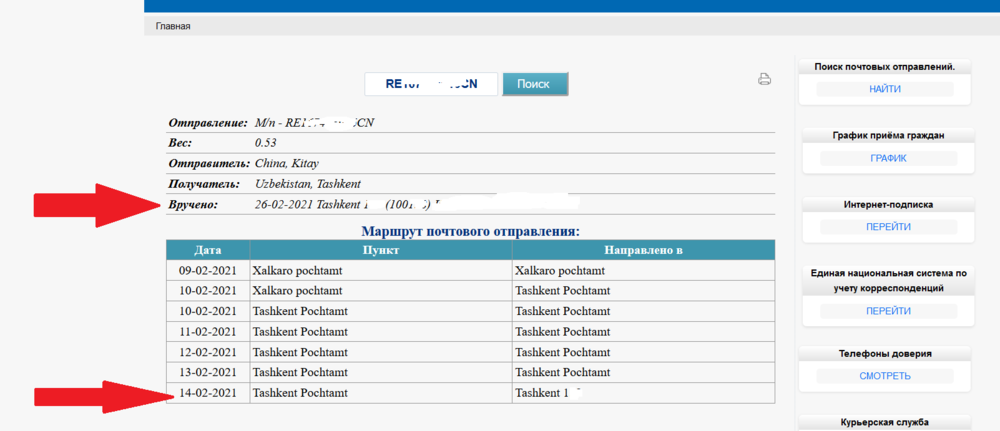
Task: Click the Дата column header
Action: pyautogui.click(x=208, y=250)
